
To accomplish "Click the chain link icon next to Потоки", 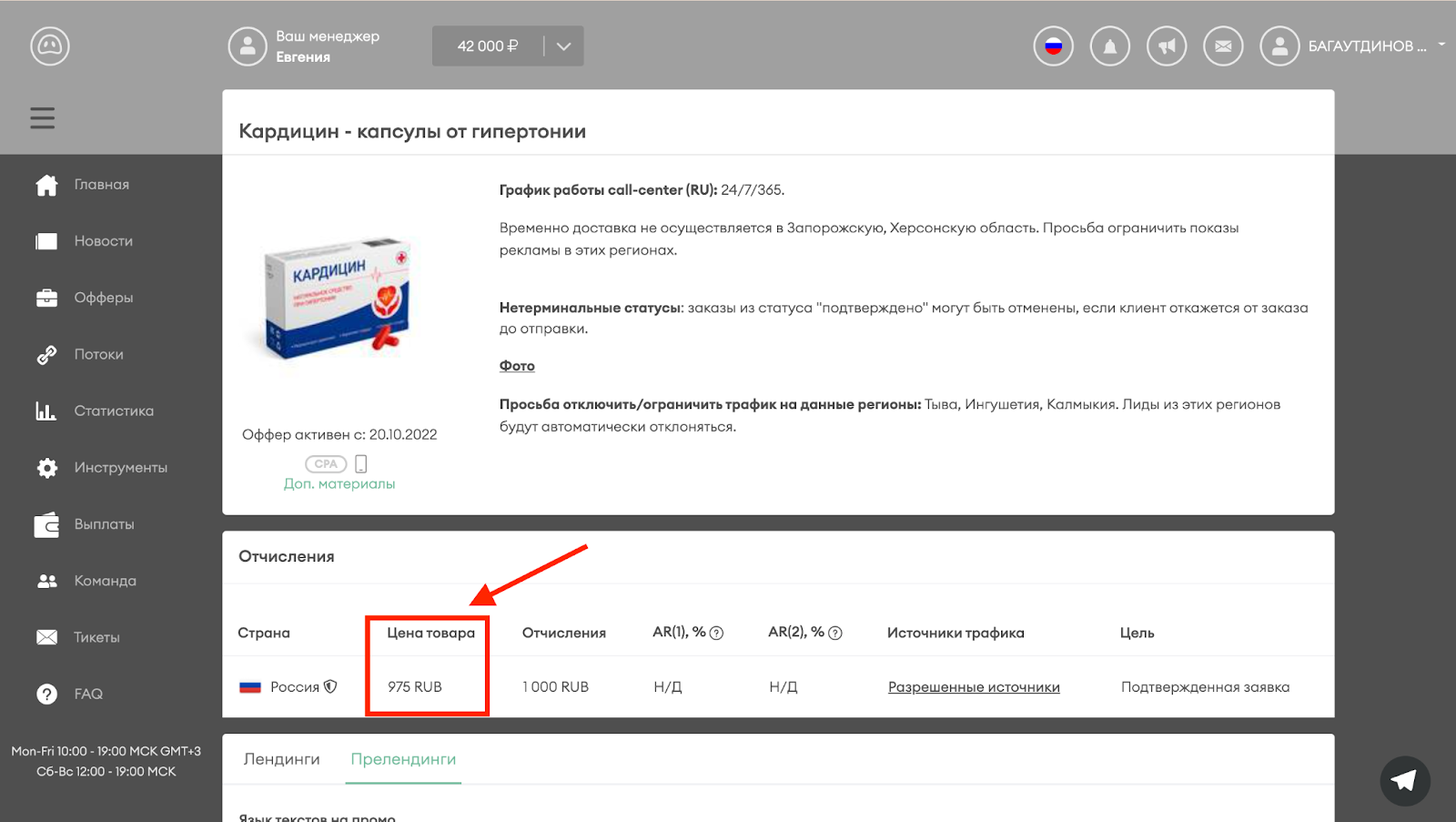I will [46, 355].
